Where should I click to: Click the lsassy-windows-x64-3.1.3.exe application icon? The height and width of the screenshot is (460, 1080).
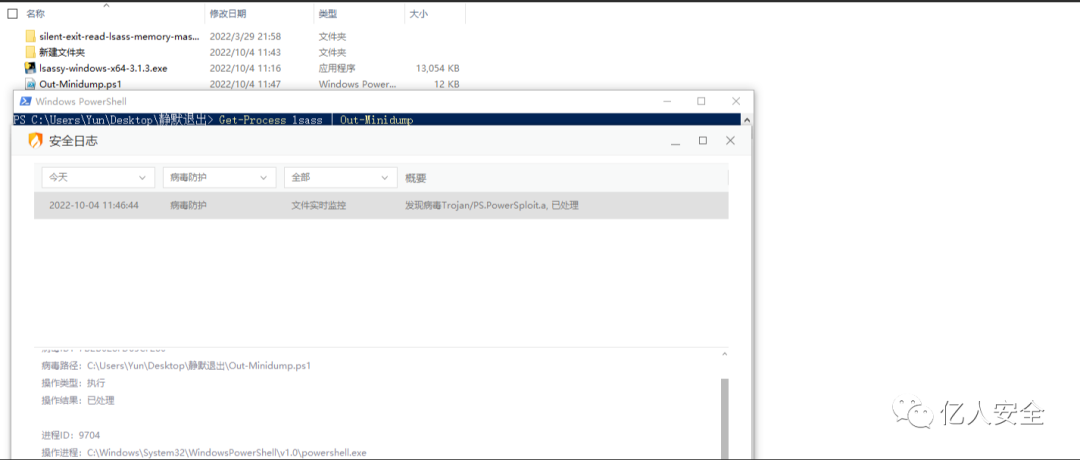[30, 68]
